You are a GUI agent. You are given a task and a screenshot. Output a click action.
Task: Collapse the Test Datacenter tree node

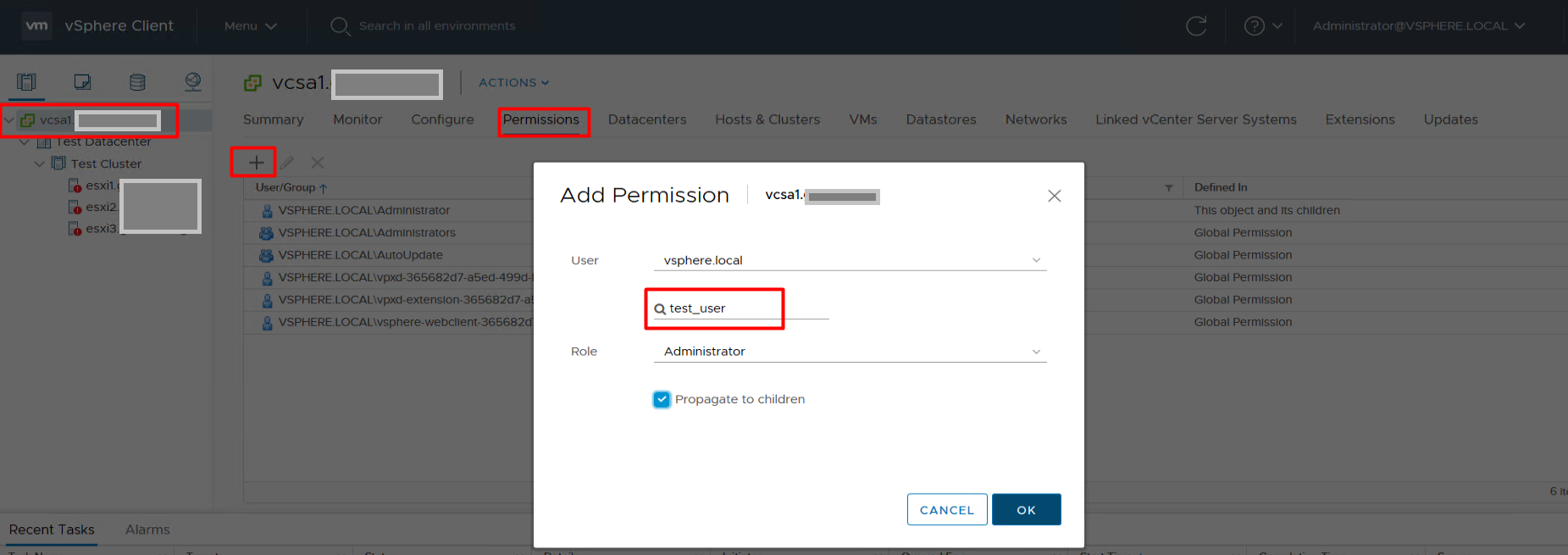[25, 142]
